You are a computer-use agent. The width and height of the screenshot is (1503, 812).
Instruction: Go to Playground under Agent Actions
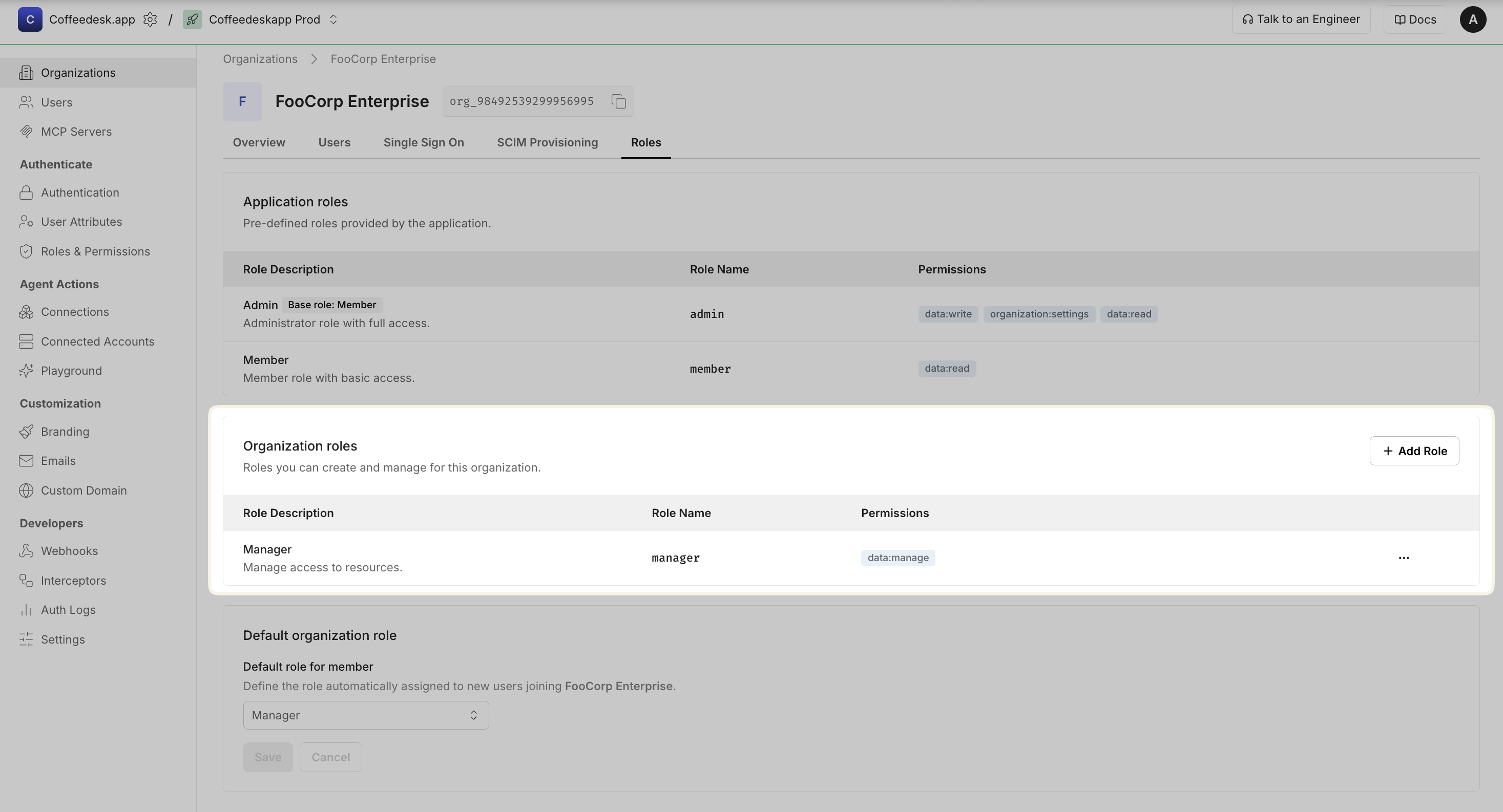pos(71,371)
